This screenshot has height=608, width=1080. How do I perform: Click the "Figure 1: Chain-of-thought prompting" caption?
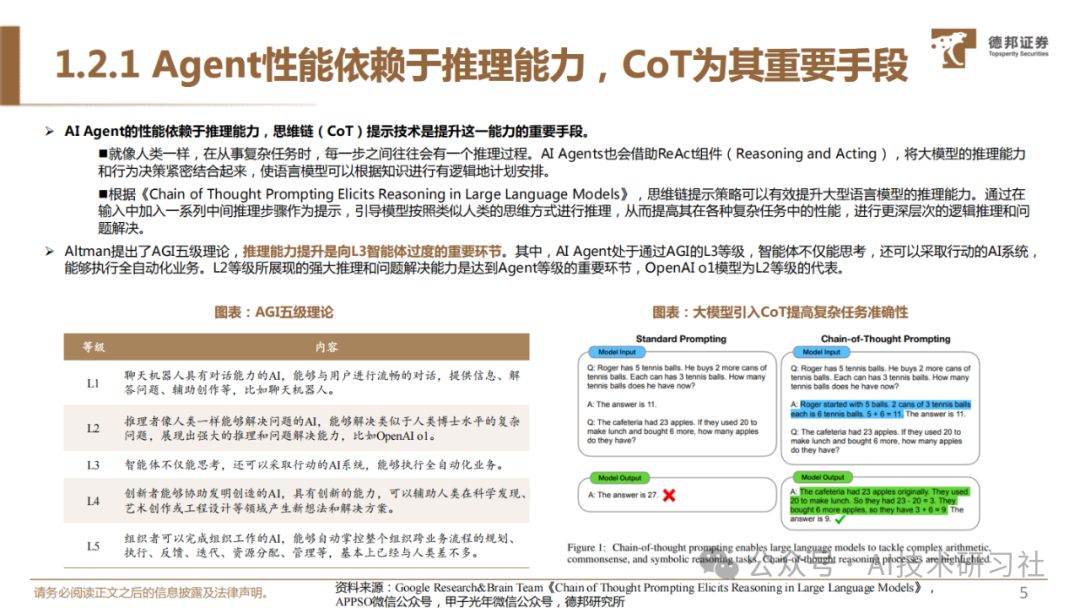[779, 554]
